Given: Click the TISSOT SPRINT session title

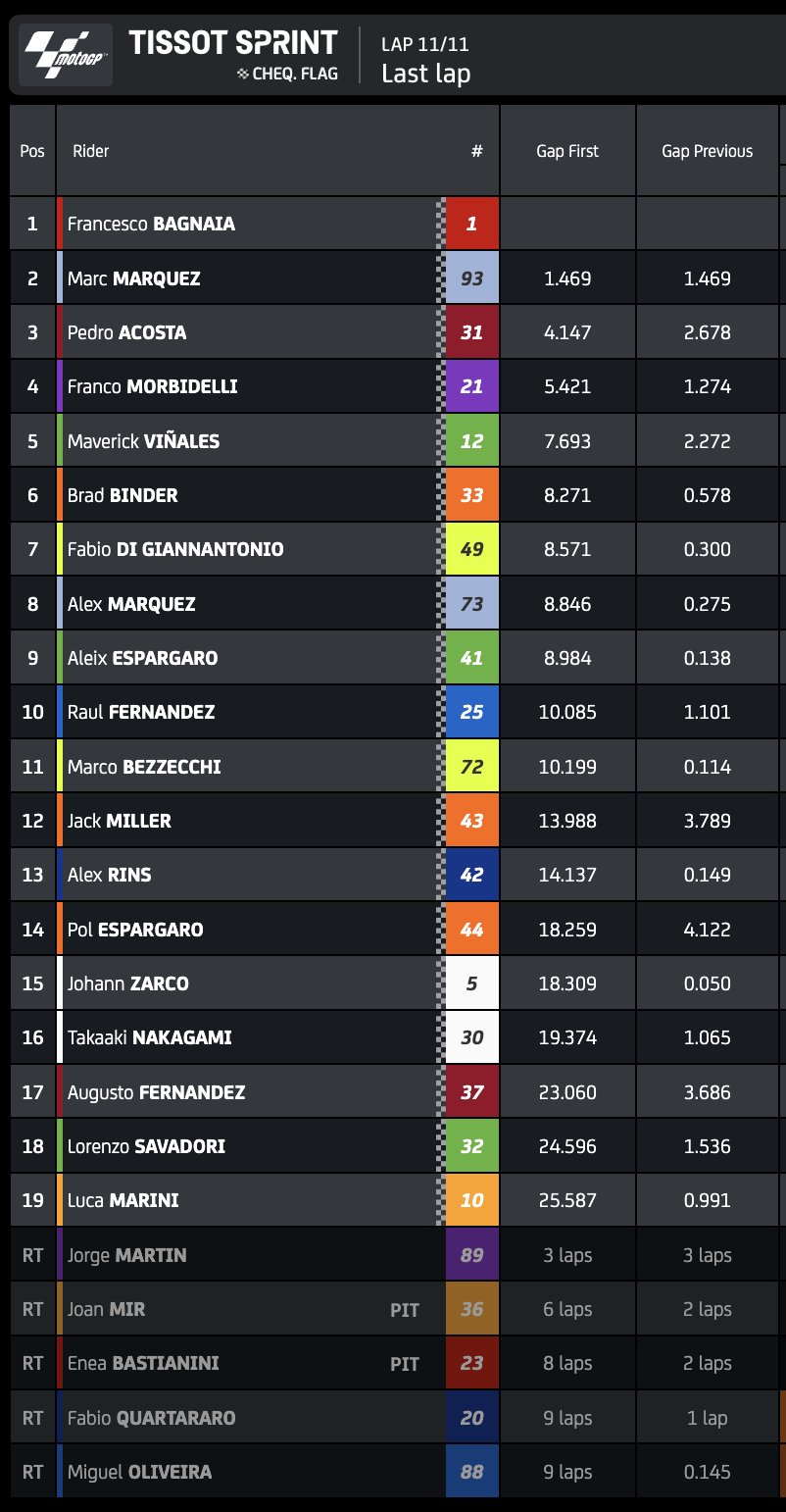Looking at the screenshot, I should point(233,43).
